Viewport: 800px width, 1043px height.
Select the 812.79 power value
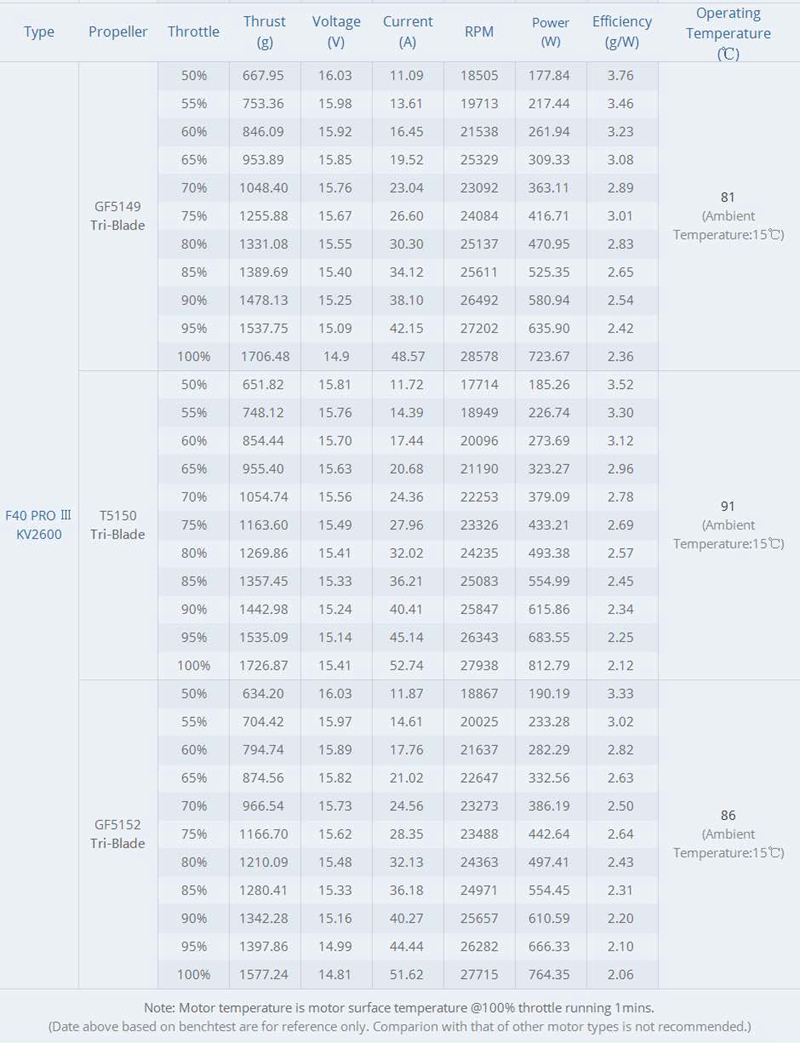tap(550, 666)
